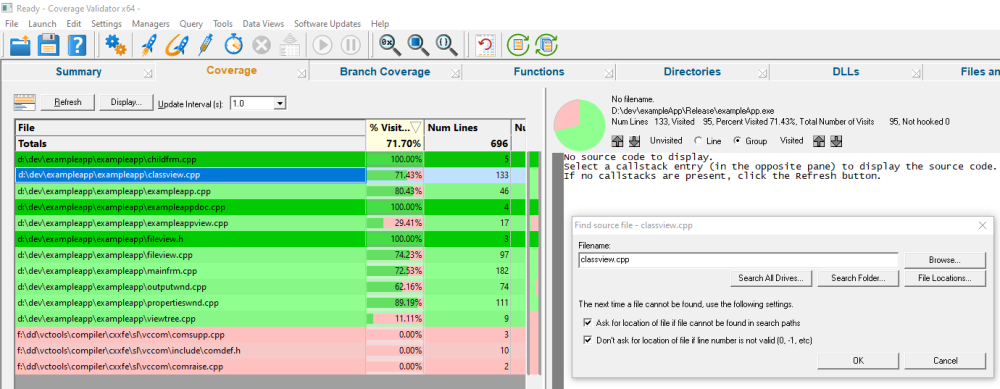Switch to the Functions tab
The width and height of the screenshot is (1000, 389).
(539, 72)
